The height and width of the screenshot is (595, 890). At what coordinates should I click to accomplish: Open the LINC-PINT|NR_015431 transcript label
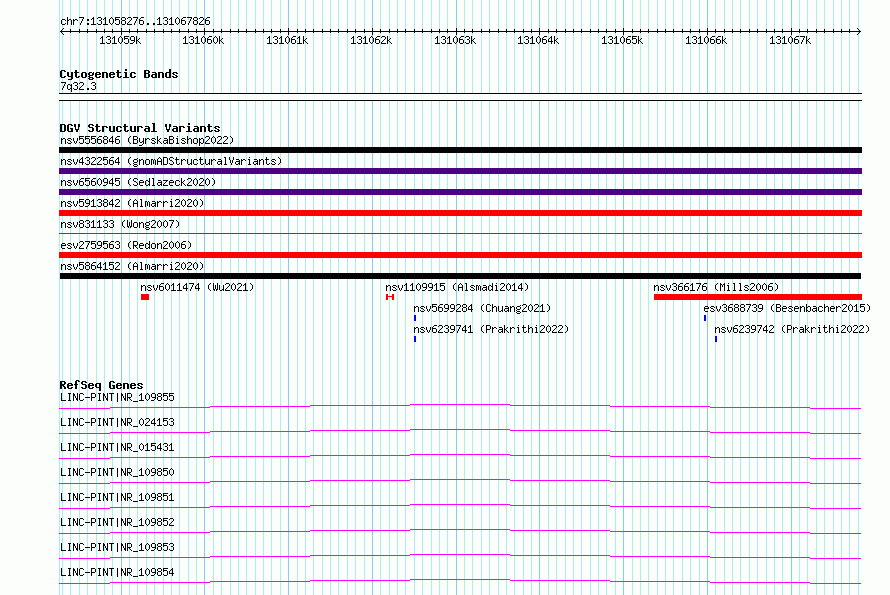(x=117, y=447)
